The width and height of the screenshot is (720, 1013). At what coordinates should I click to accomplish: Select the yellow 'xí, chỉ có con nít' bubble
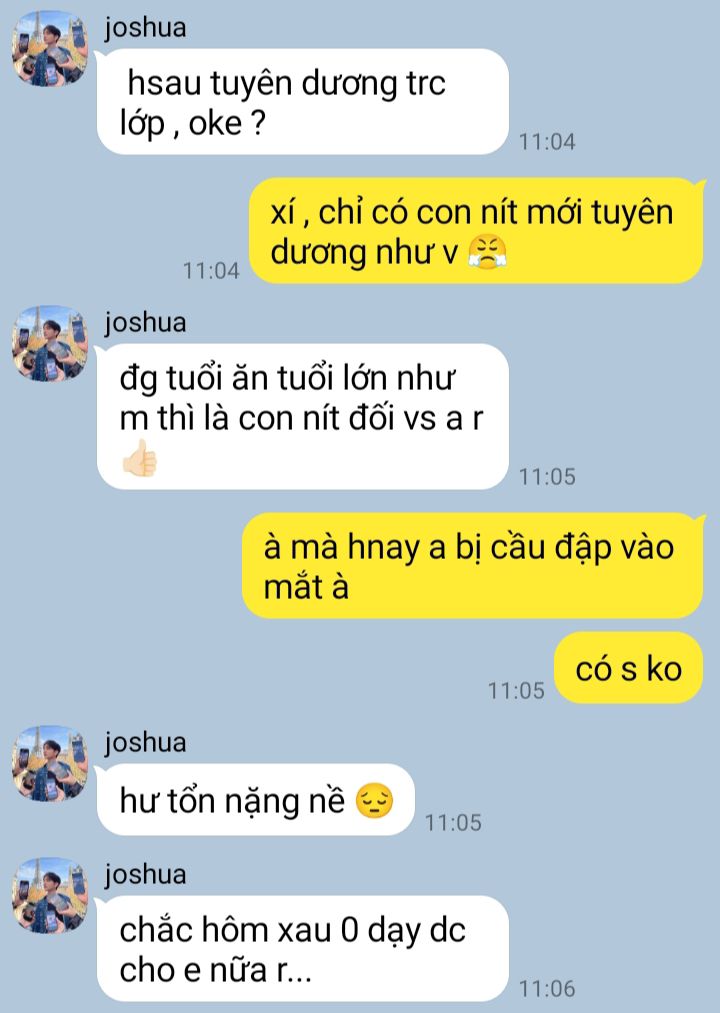(x=476, y=231)
